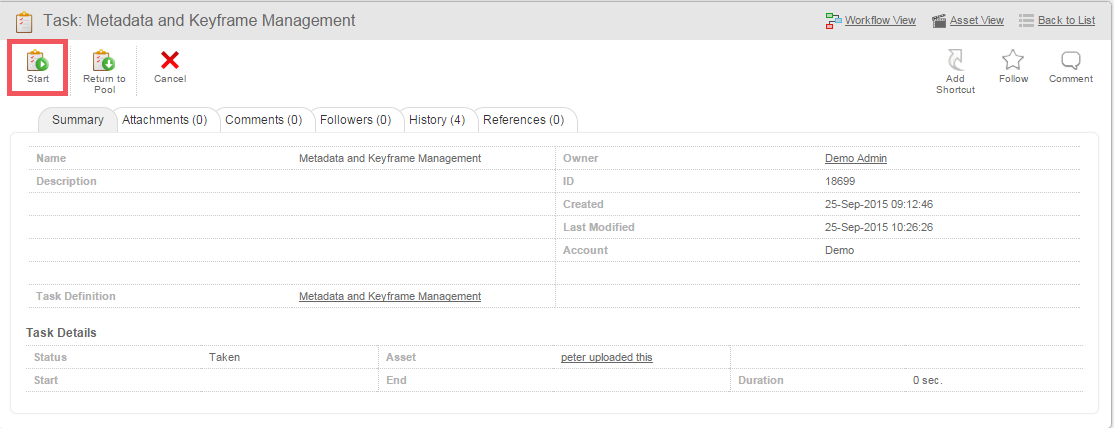Open the asset 'peter uploaded this'
Image resolution: width=1114 pixels, height=428 pixels.
tap(606, 357)
